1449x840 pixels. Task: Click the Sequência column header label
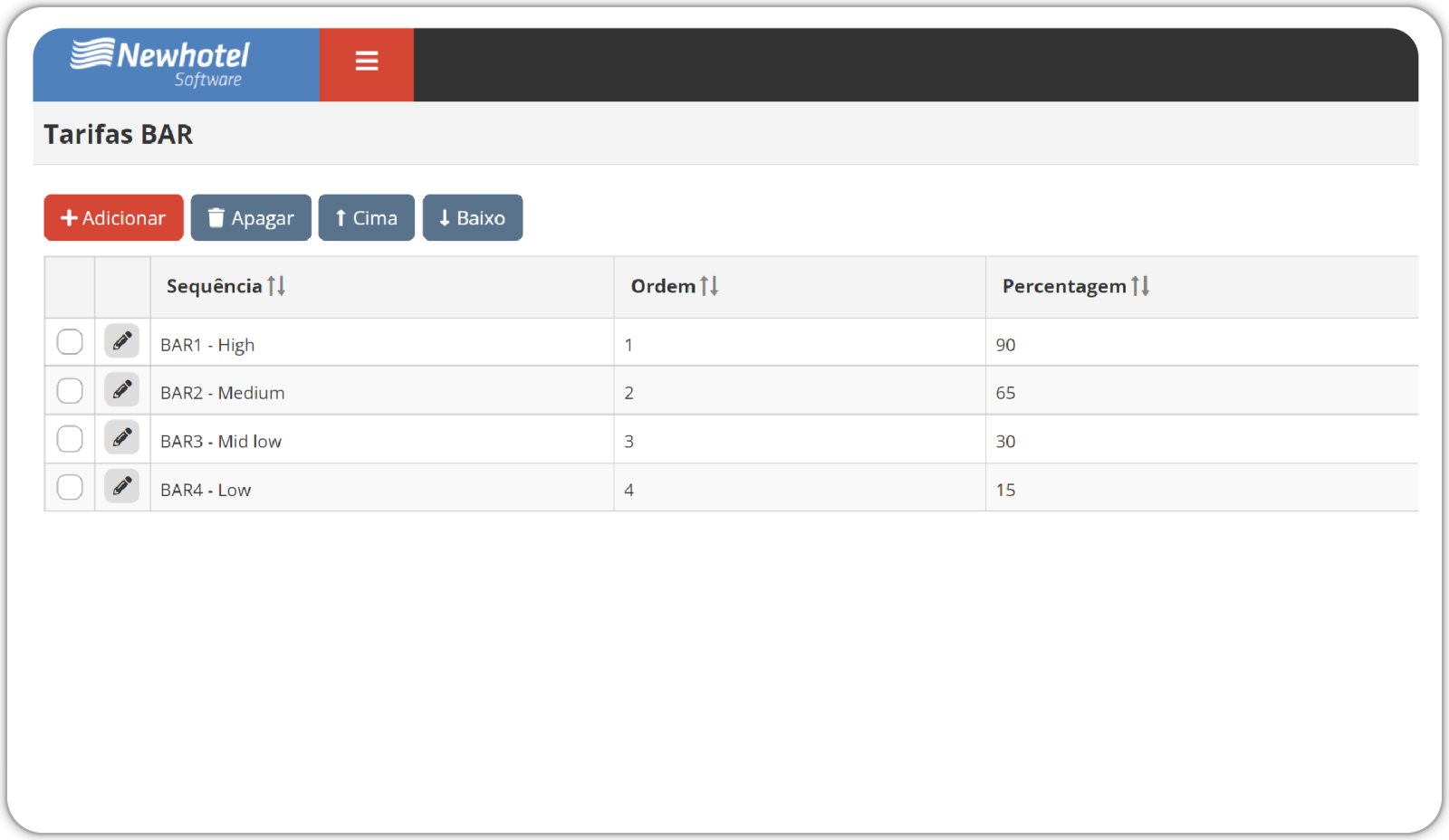(x=214, y=286)
